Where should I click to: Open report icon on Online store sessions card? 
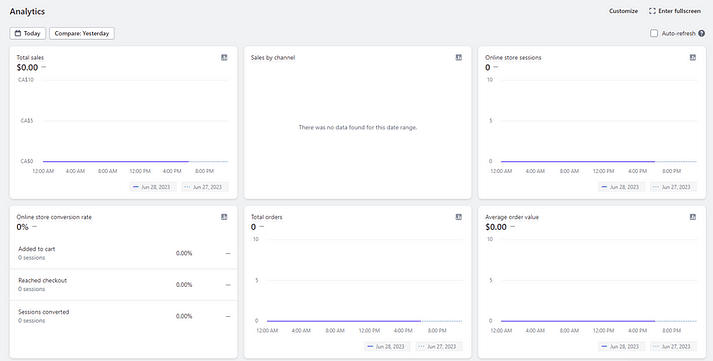[693, 57]
